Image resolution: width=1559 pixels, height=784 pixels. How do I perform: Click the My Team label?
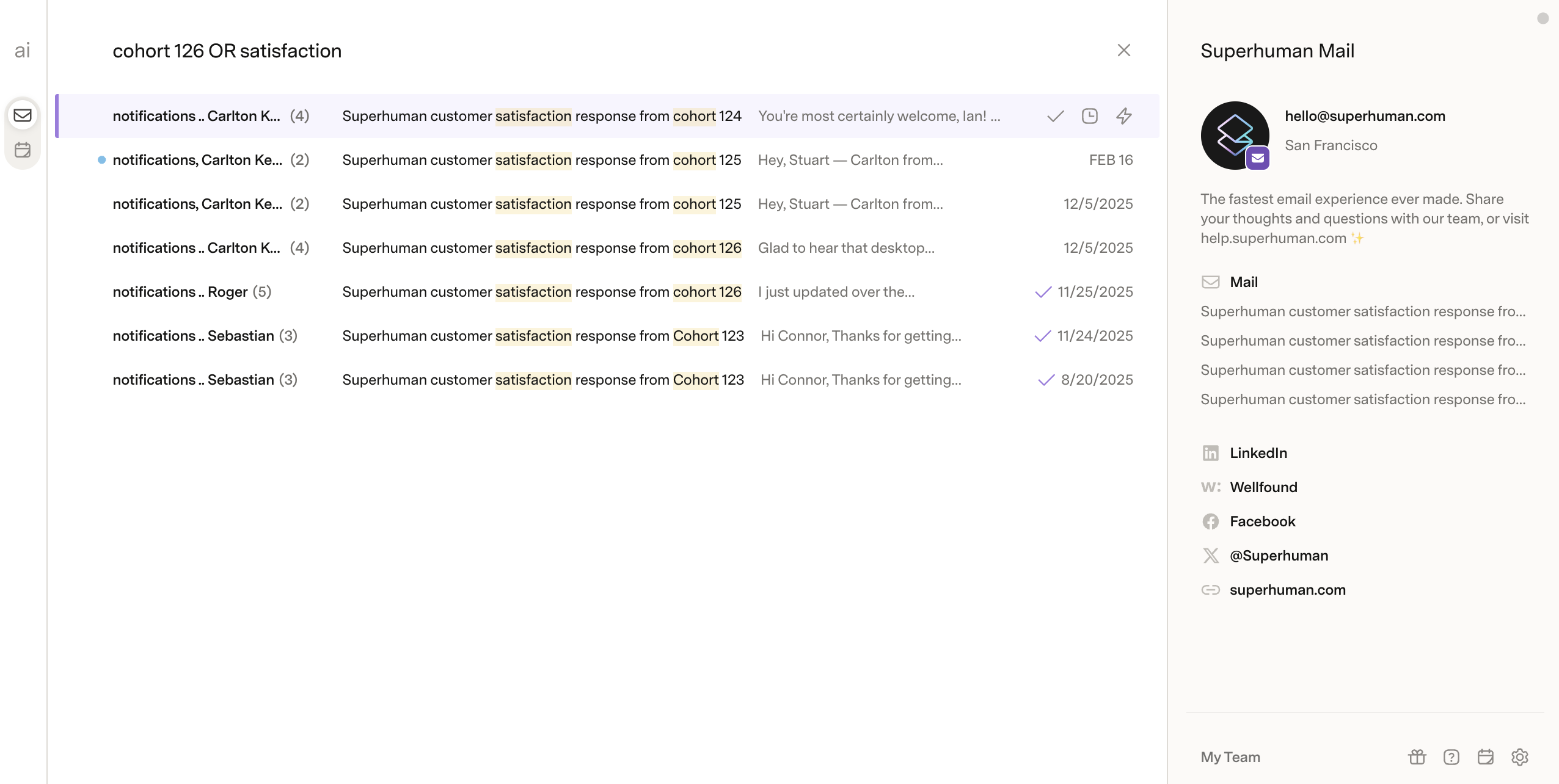tap(1230, 757)
